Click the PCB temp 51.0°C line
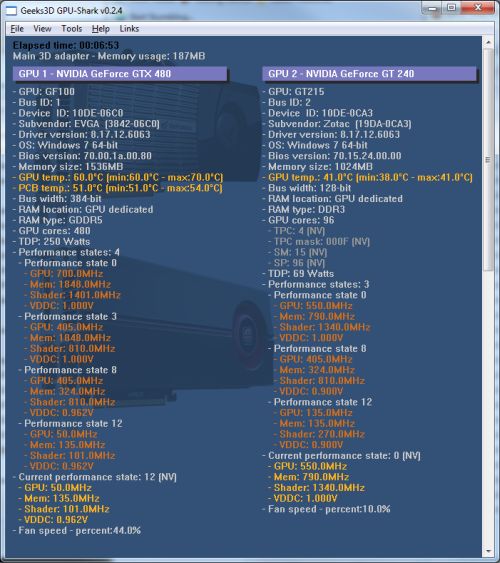The height and width of the screenshot is (563, 500). pos(118,188)
